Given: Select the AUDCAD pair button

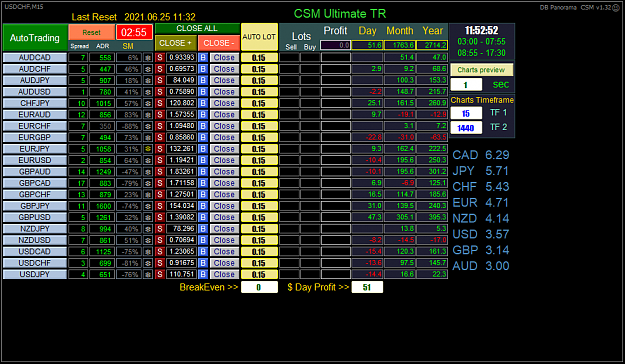Looking at the screenshot, I should [x=35, y=57].
